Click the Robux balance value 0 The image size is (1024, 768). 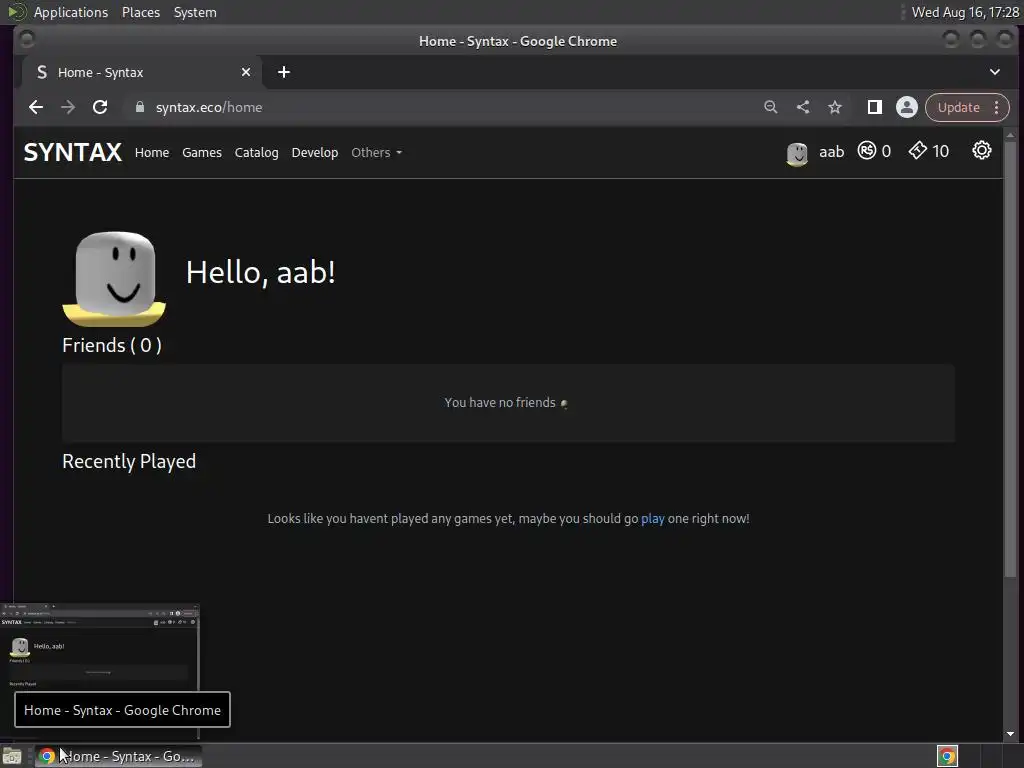pos(886,152)
